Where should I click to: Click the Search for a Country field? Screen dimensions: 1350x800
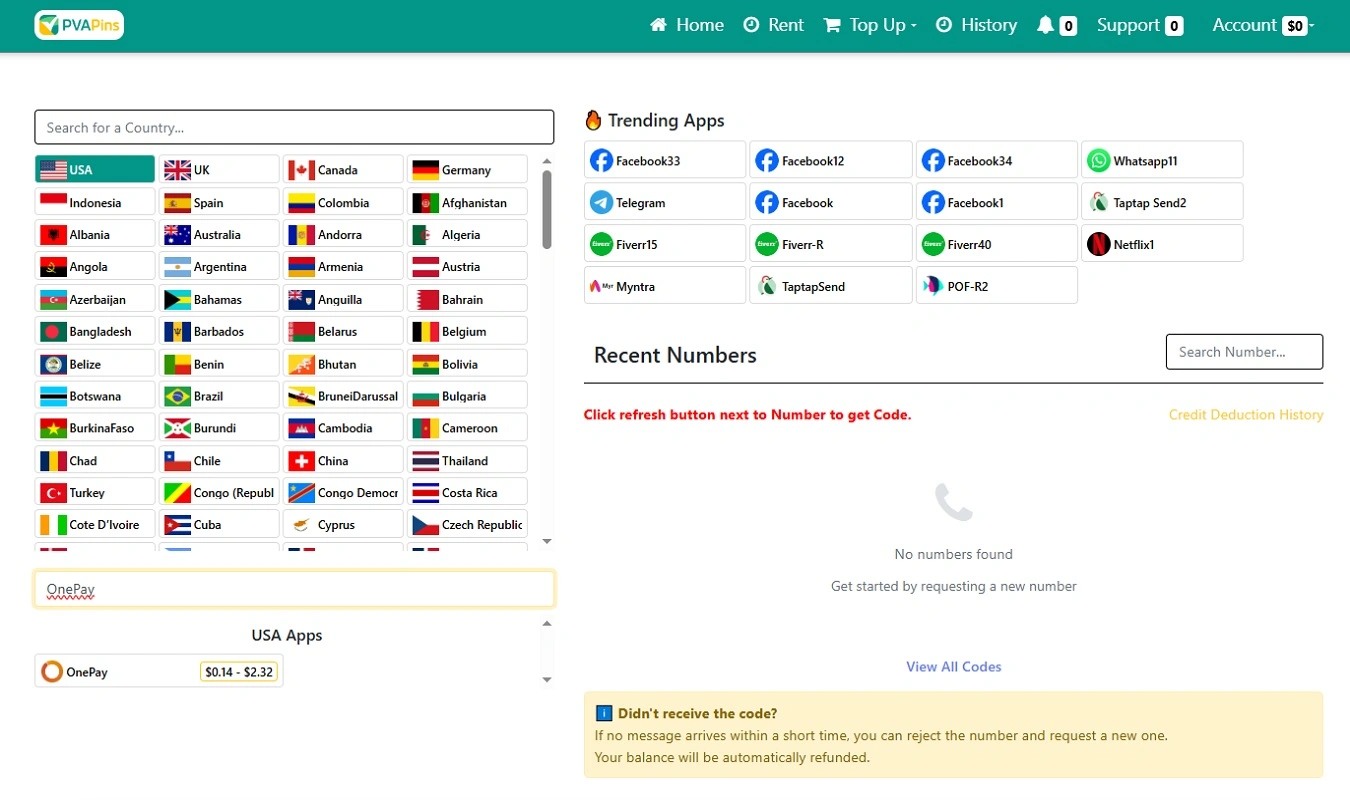point(294,127)
